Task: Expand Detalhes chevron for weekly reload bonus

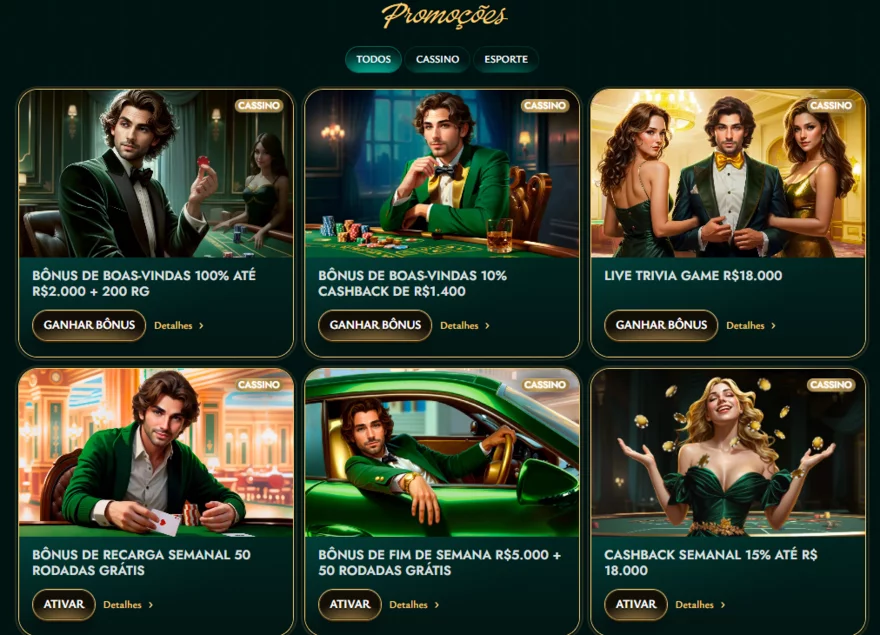Action: pos(150,605)
